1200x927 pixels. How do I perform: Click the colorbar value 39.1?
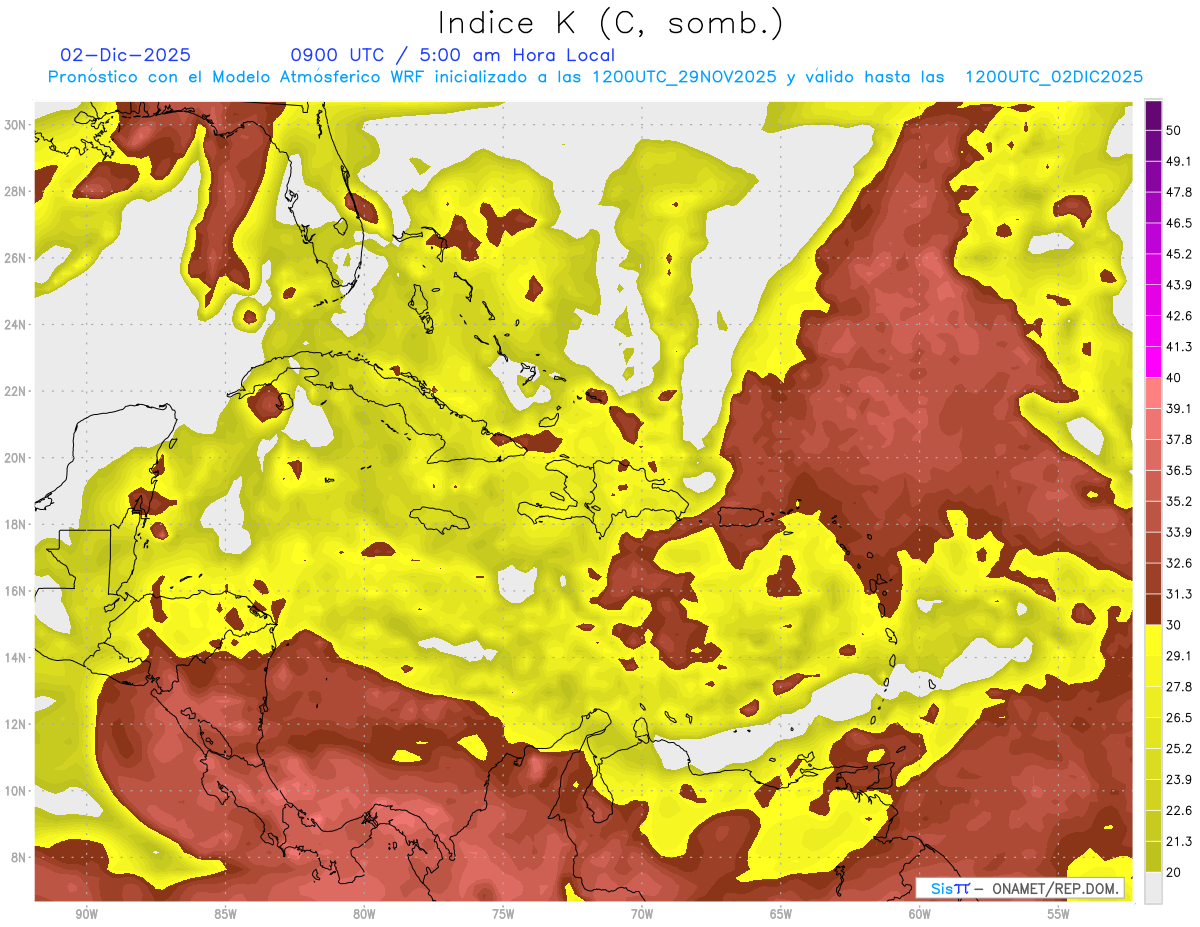(x=1180, y=408)
